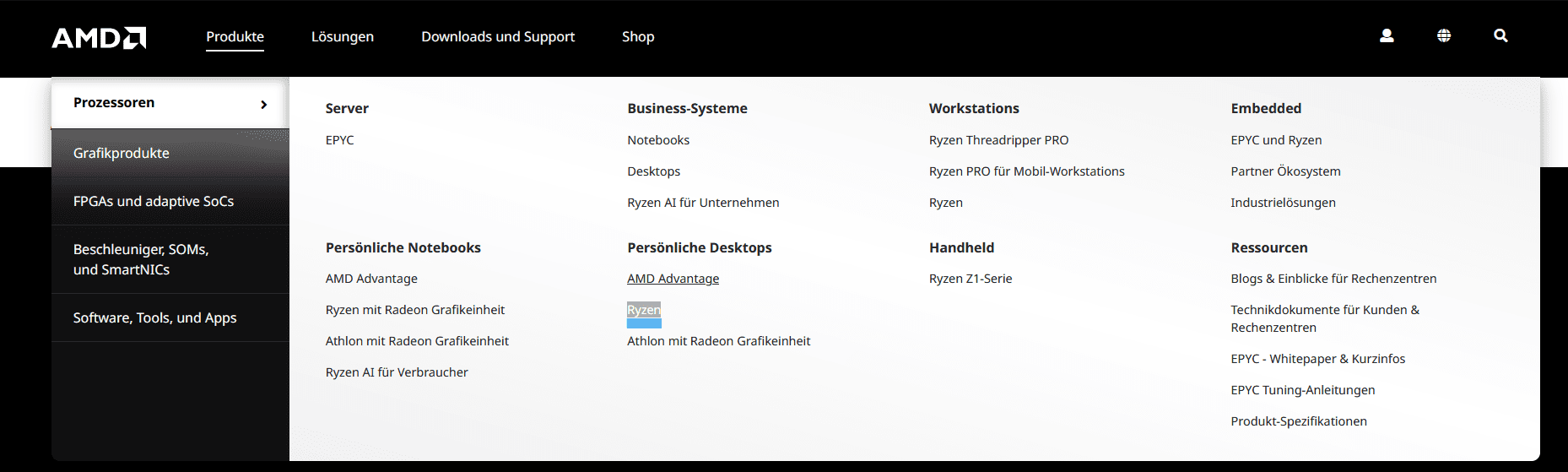The width and height of the screenshot is (1568, 472).
Task: Open Partner Ökosystem link
Action: (1285, 171)
